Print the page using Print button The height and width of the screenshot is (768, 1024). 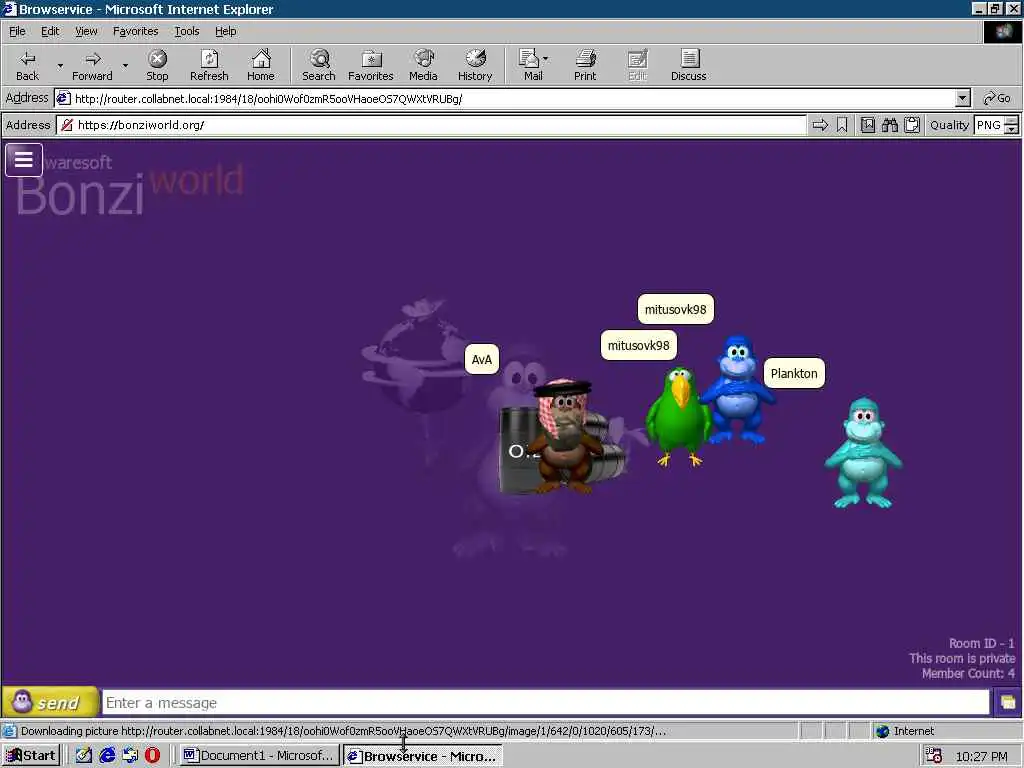[585, 65]
